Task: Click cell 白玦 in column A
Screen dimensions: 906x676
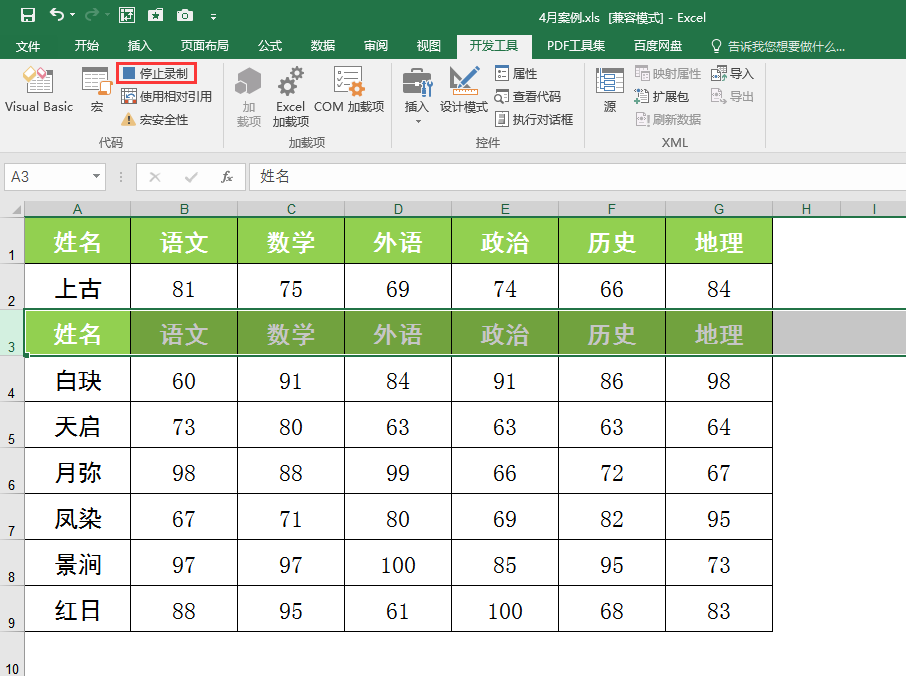Action: click(77, 379)
